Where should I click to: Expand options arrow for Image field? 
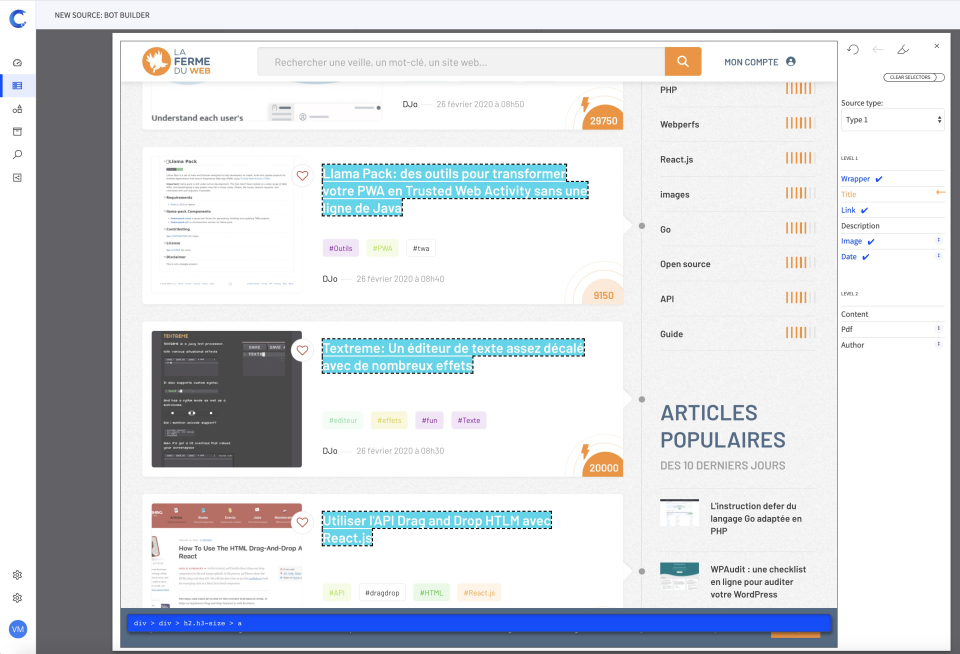[939, 240]
